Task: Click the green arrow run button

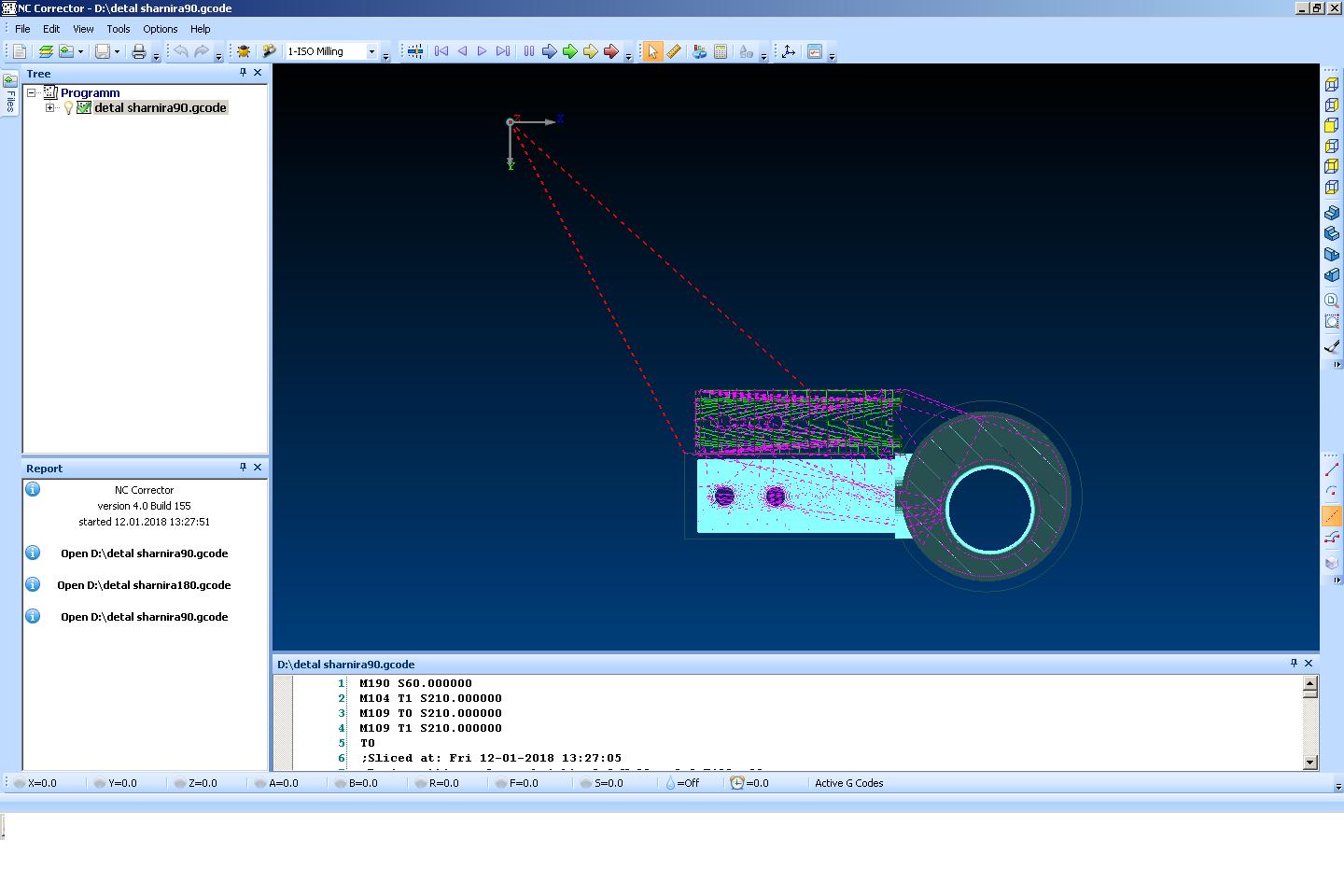Action: (569, 52)
